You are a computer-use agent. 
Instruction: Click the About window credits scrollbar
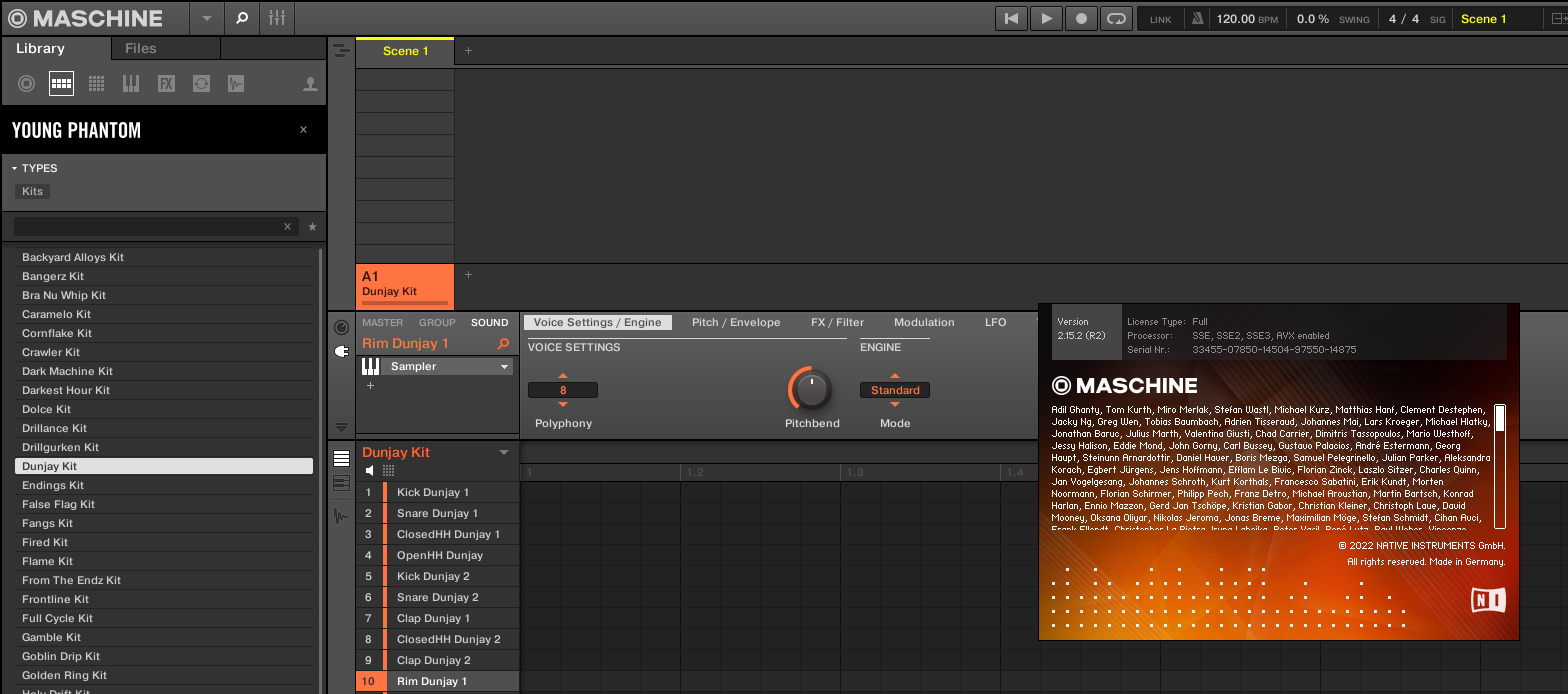[1500, 466]
